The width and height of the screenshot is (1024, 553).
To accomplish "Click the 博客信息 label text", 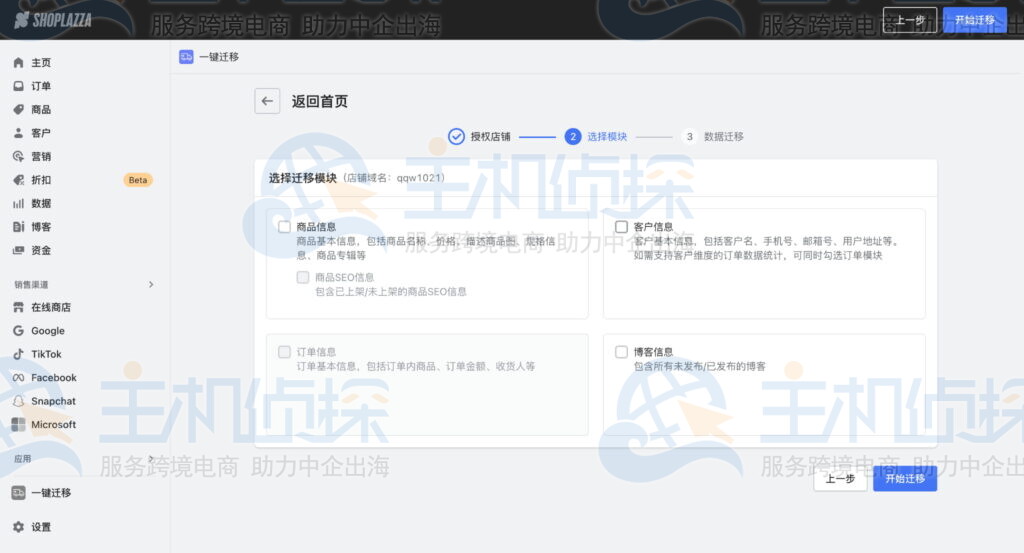I will coord(653,352).
